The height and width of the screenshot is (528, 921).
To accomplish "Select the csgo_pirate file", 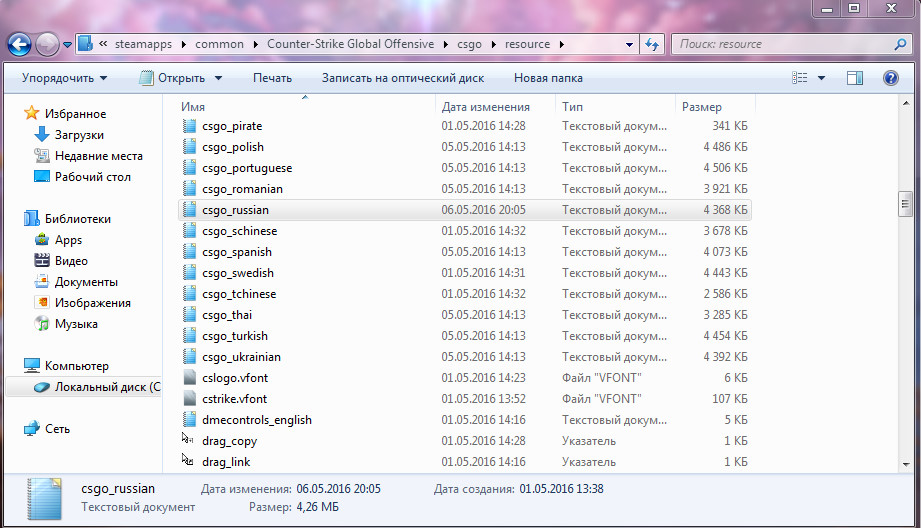I will point(232,126).
